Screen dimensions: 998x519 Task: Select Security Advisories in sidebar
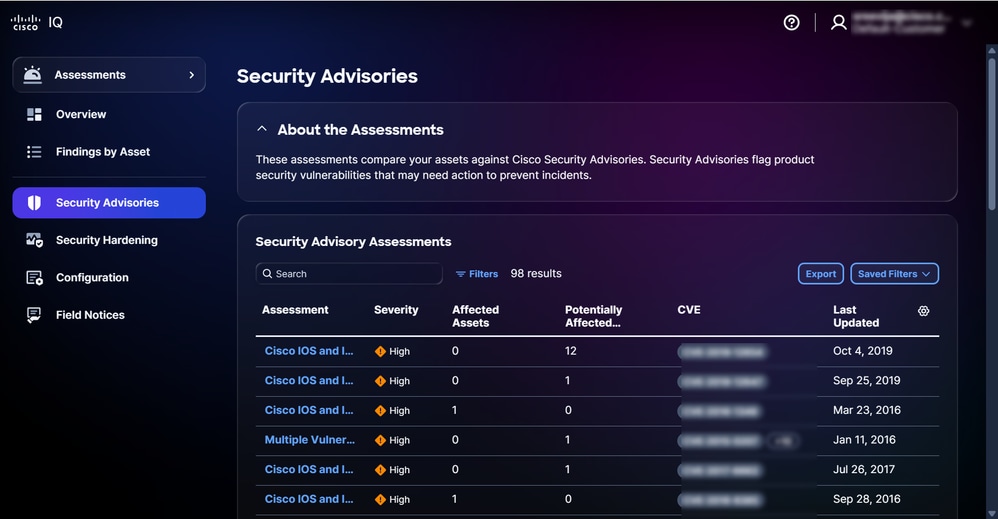point(109,203)
